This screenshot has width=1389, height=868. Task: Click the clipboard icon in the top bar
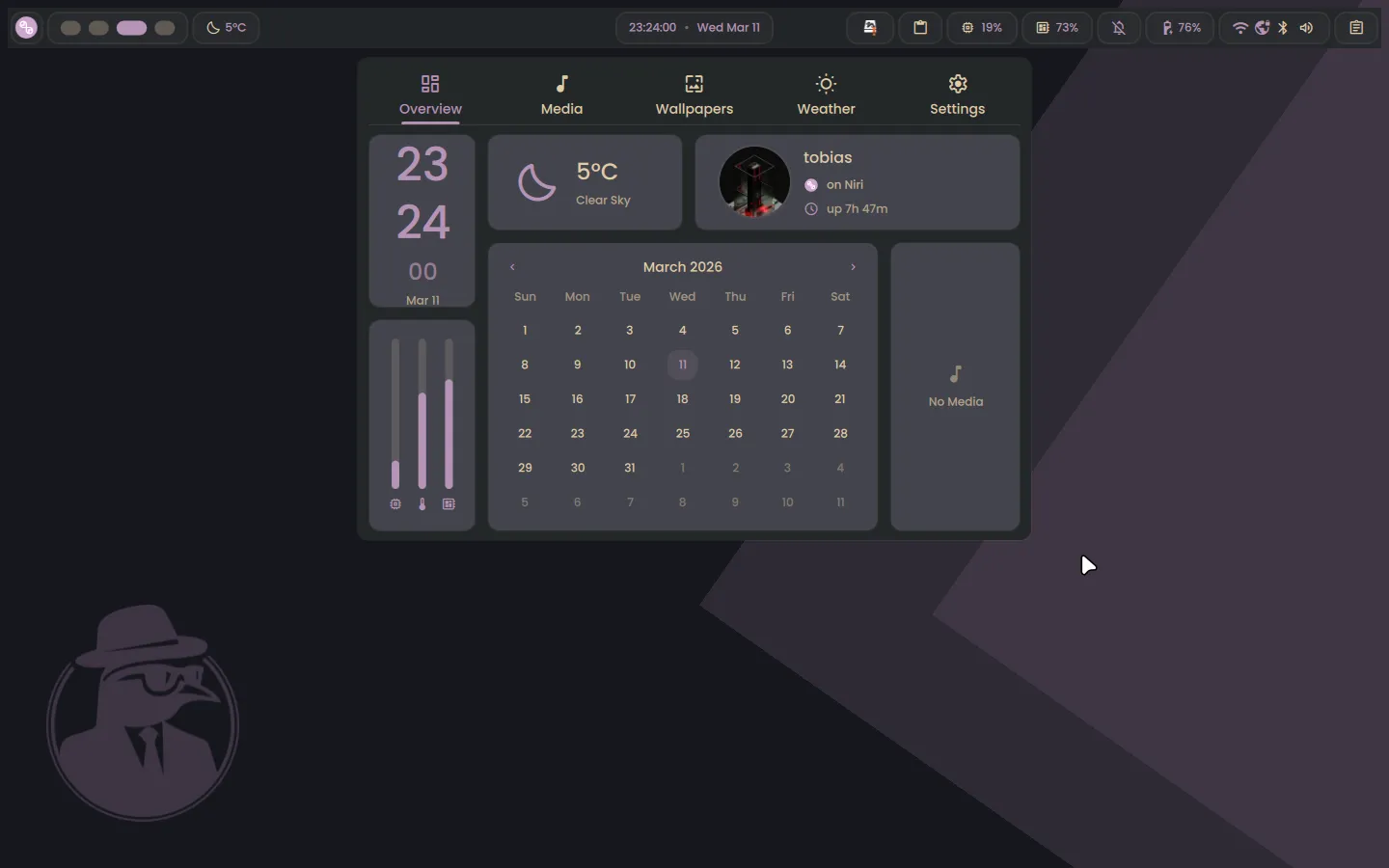coord(920,28)
